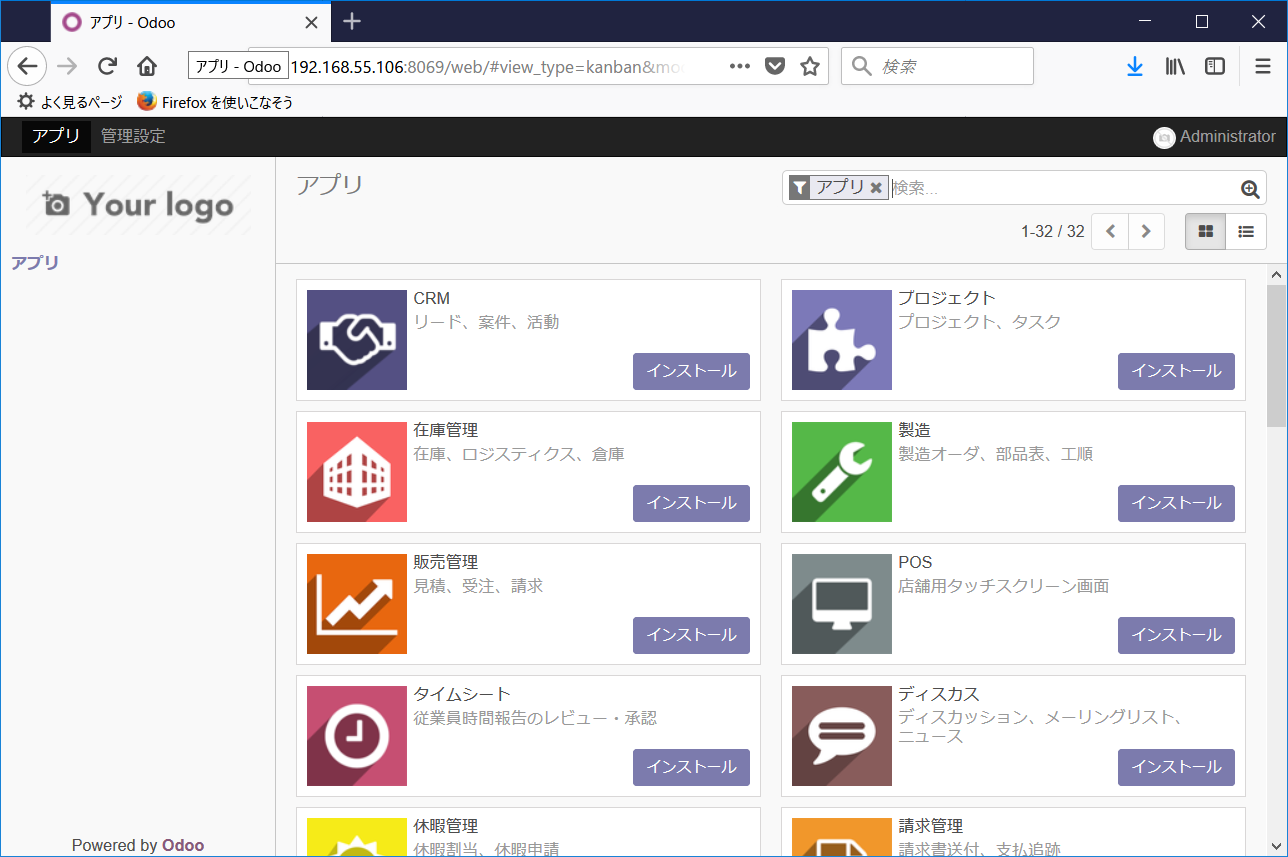Open the 管理設定 menu

[x=132, y=137]
